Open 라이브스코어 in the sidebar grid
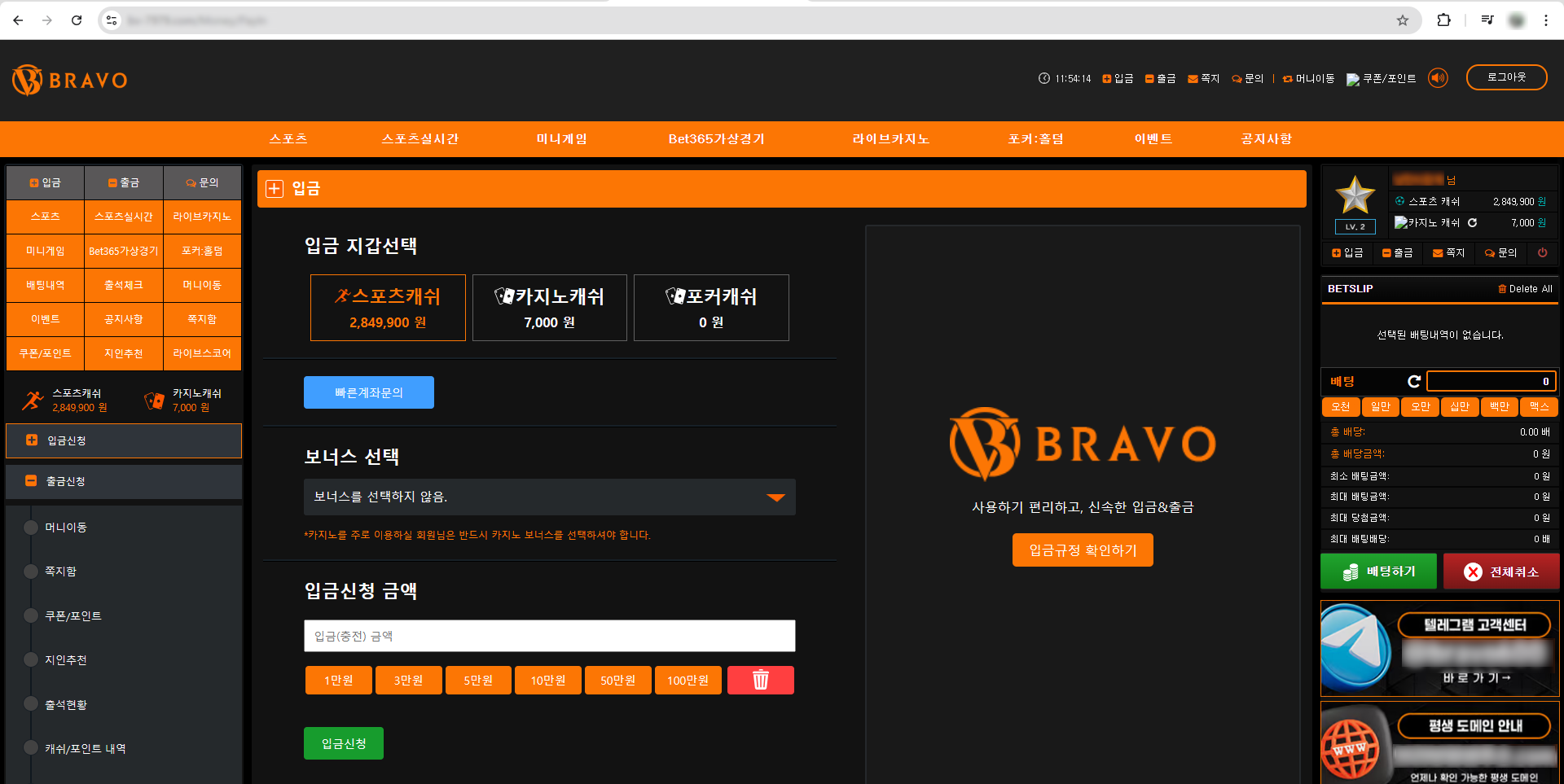Screen dimensions: 1564x784 (202, 353)
